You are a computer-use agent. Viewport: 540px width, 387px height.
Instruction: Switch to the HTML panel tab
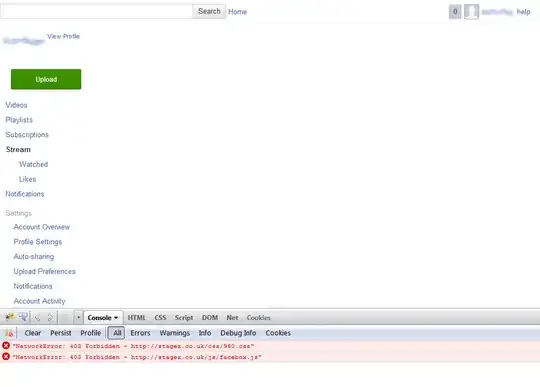tap(136, 317)
